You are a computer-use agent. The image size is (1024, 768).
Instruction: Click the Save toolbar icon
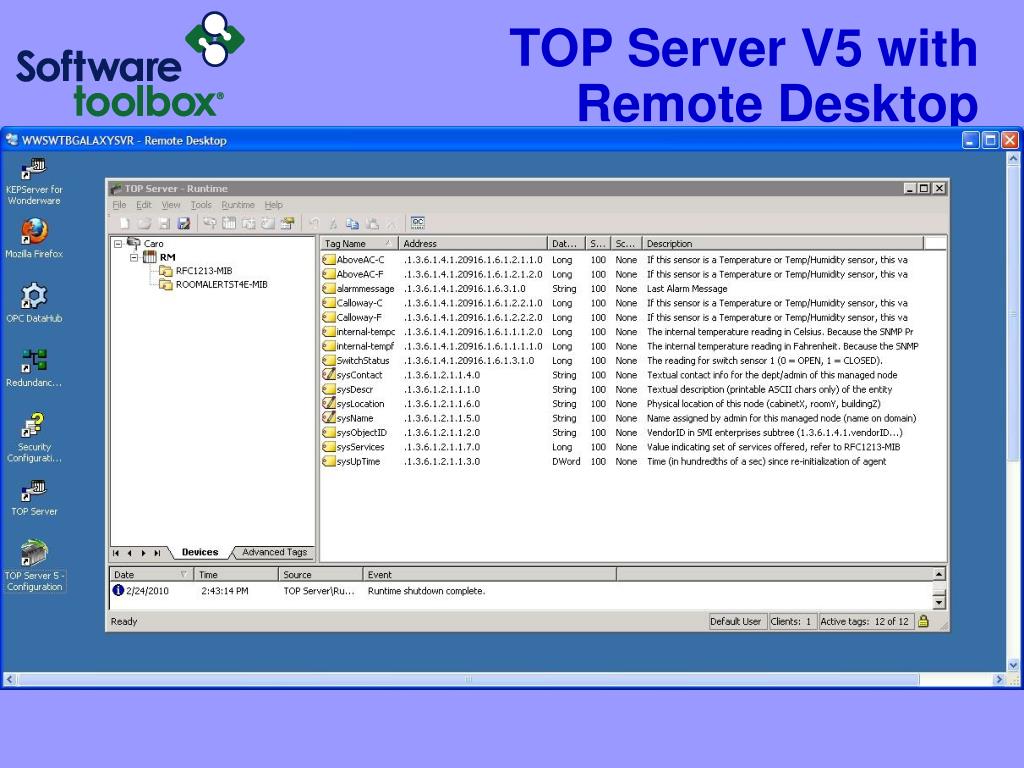point(164,223)
